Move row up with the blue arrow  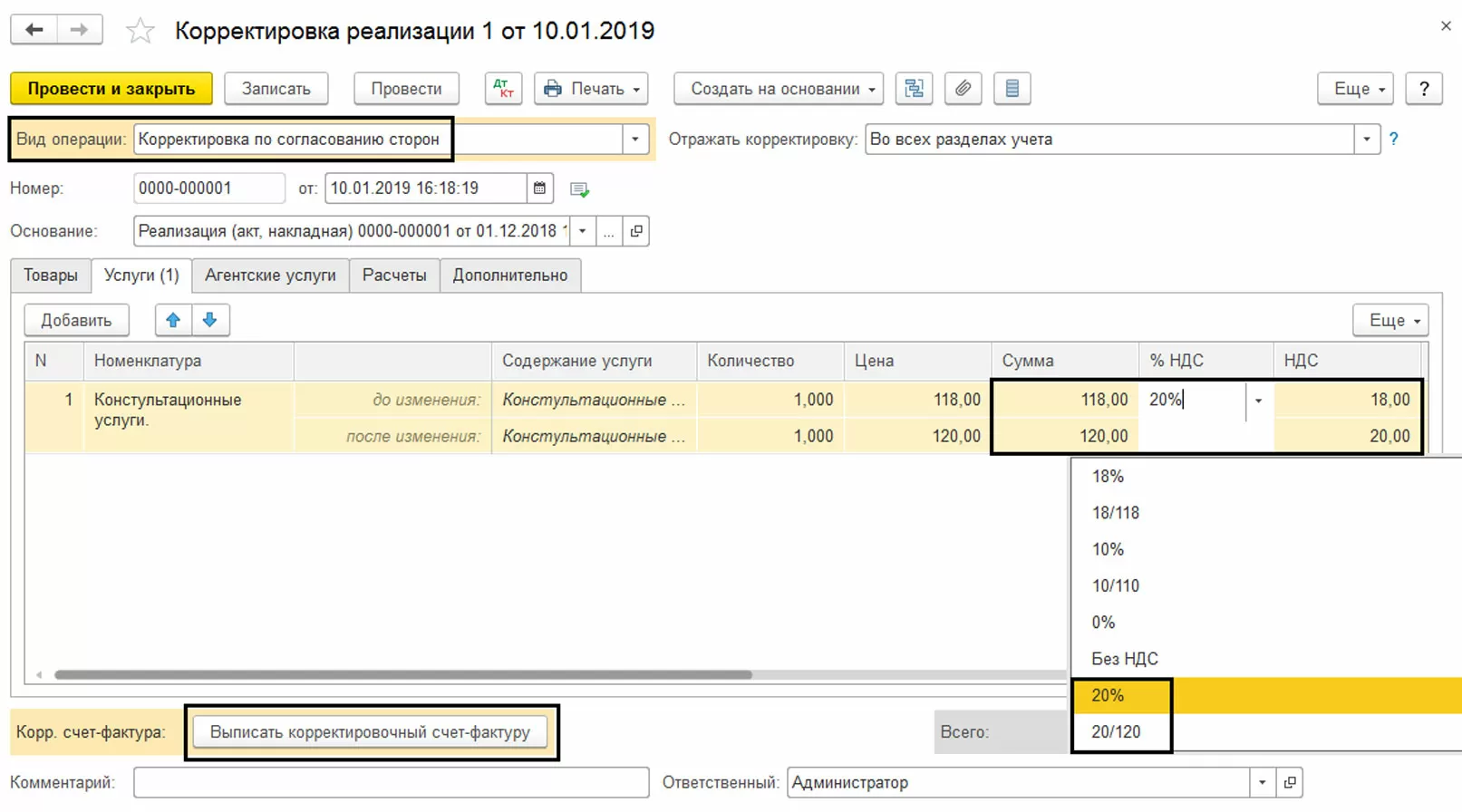click(x=173, y=320)
